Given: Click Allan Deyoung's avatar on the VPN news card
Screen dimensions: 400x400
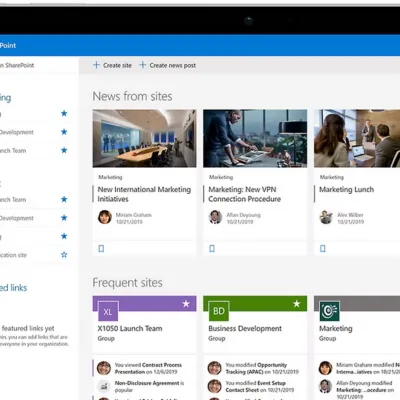Looking at the screenshot, I should point(215,217).
